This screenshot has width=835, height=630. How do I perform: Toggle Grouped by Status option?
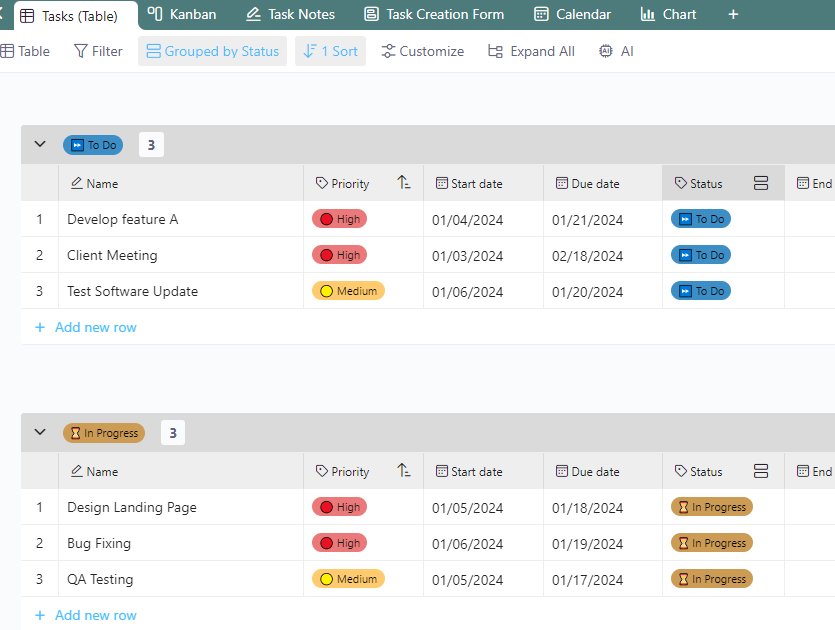[212, 51]
